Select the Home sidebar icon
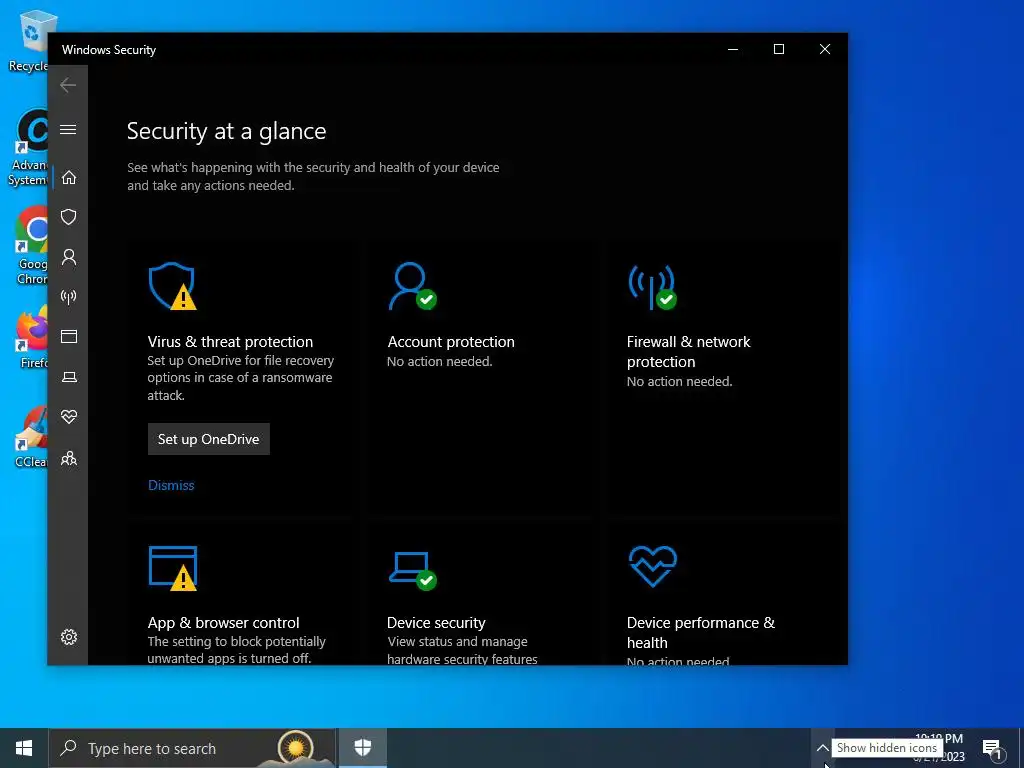 pos(69,178)
